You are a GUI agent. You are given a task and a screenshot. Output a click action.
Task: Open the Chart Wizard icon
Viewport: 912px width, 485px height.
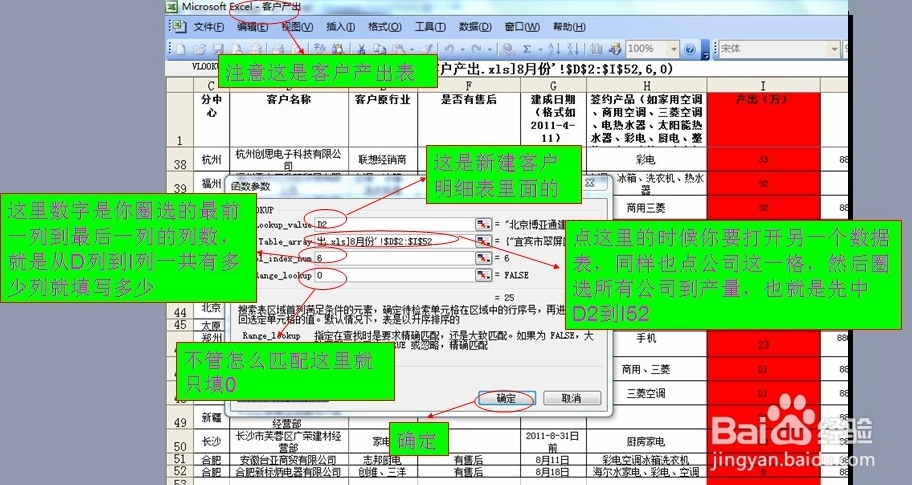point(596,49)
